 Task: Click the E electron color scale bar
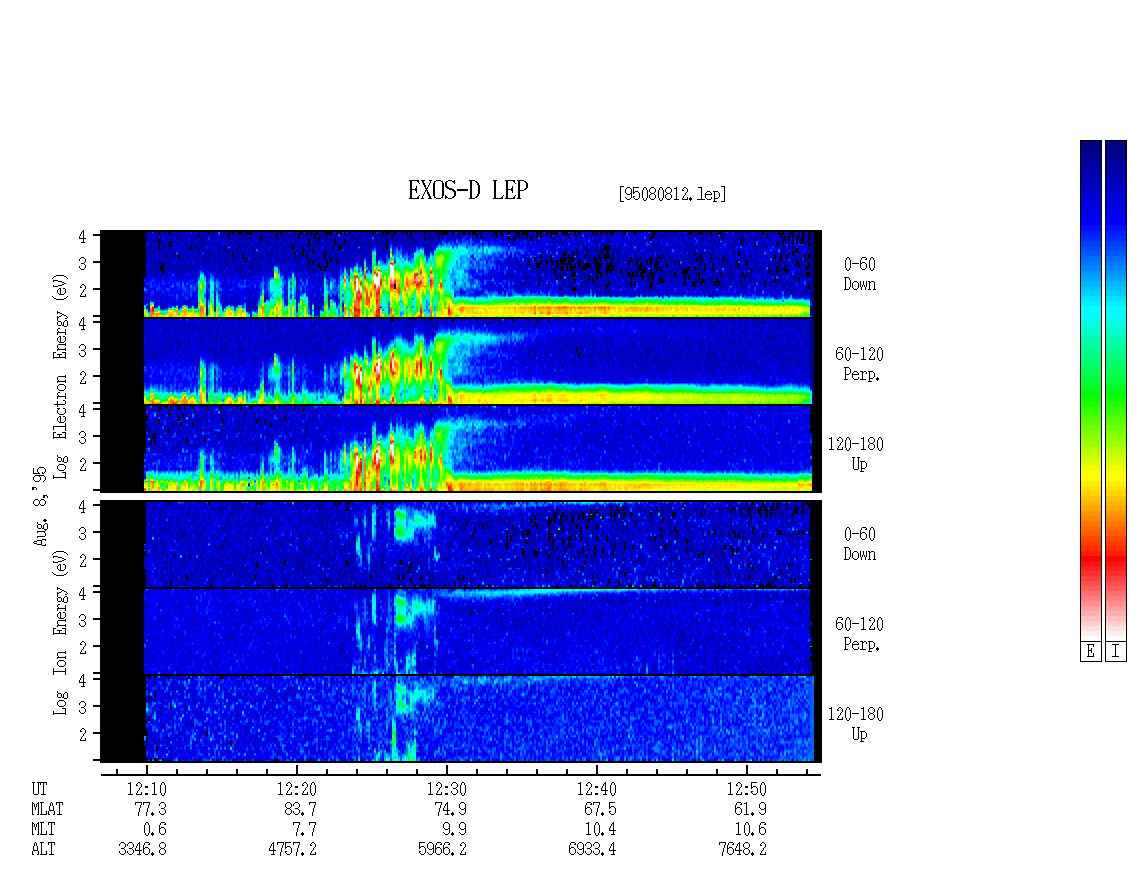pos(1090,390)
